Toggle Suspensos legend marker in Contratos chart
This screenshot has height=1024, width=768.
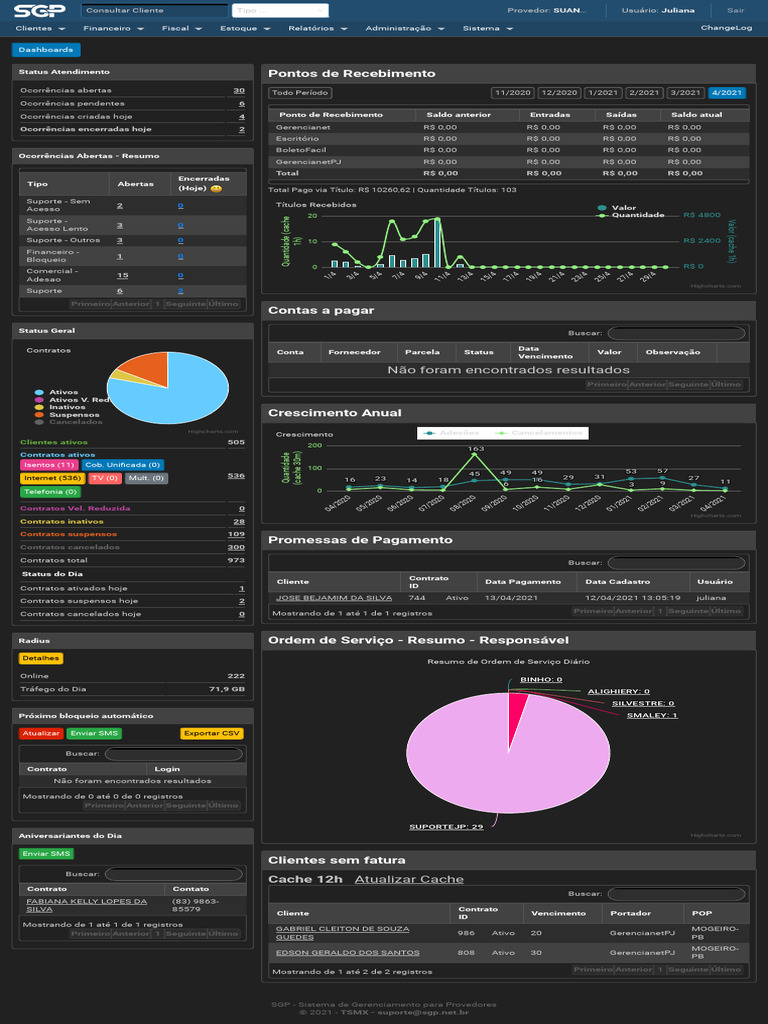pyautogui.click(x=39, y=414)
